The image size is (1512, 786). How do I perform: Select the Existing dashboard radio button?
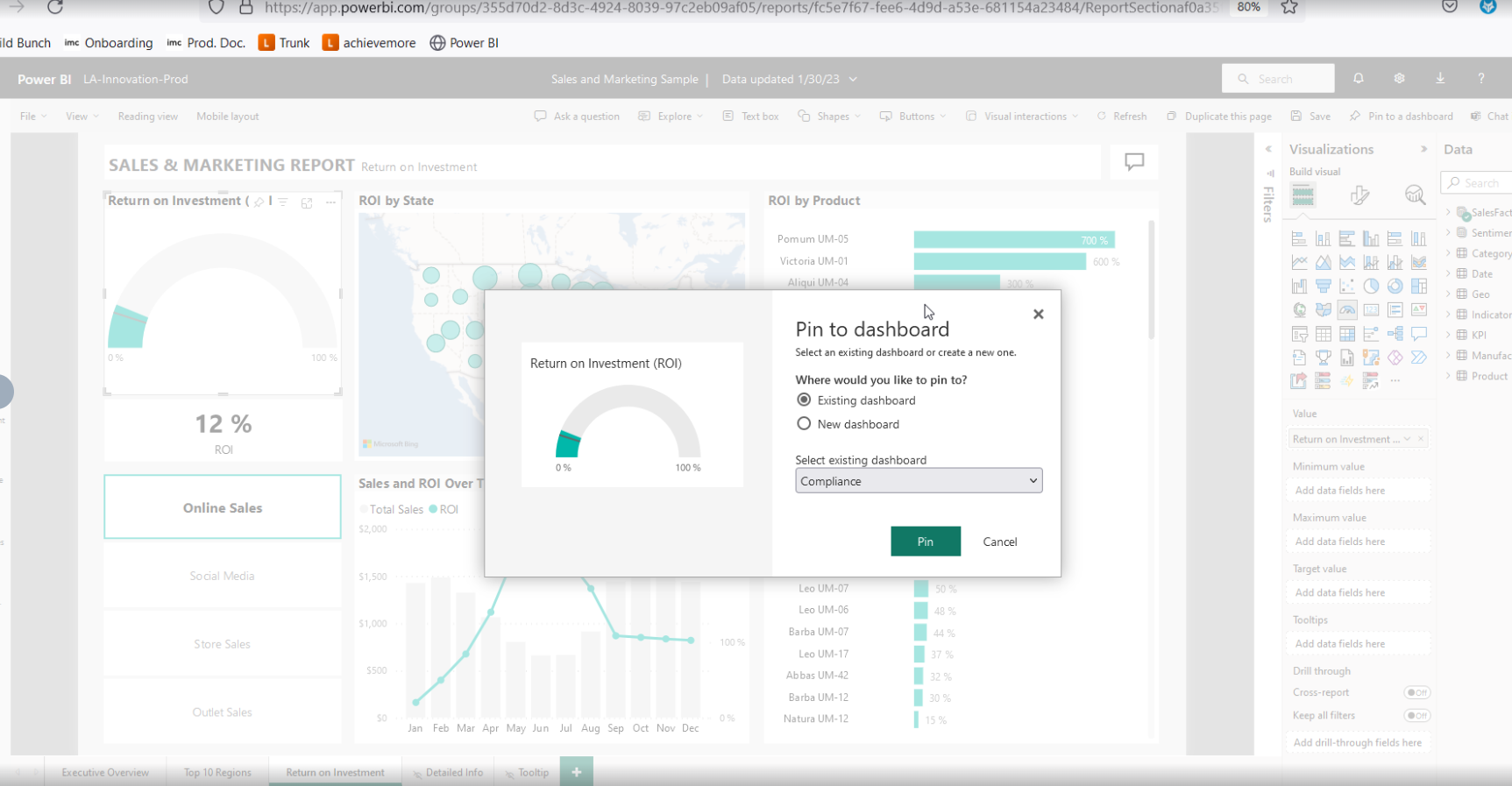(x=804, y=400)
